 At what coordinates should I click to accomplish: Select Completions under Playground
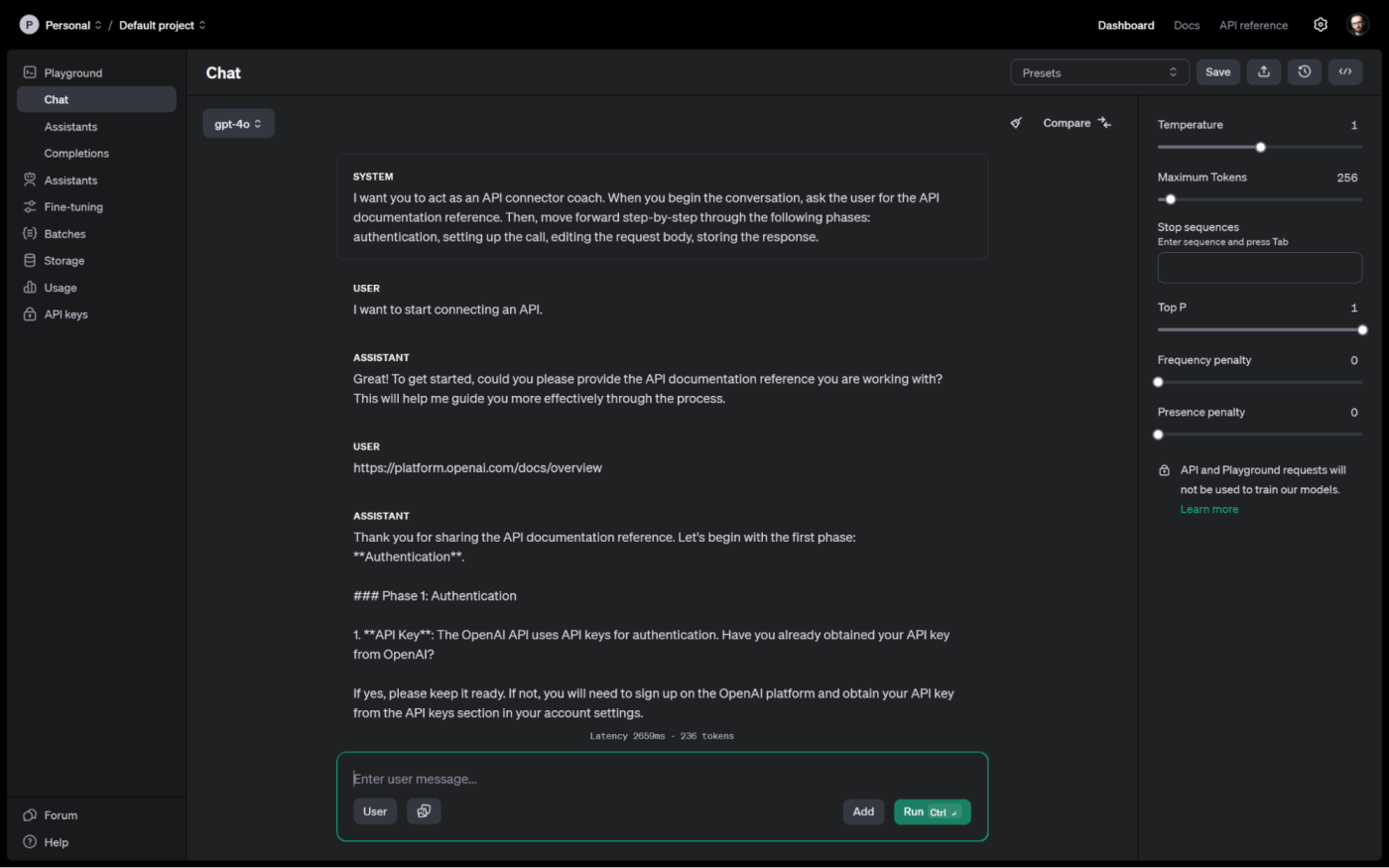76,154
